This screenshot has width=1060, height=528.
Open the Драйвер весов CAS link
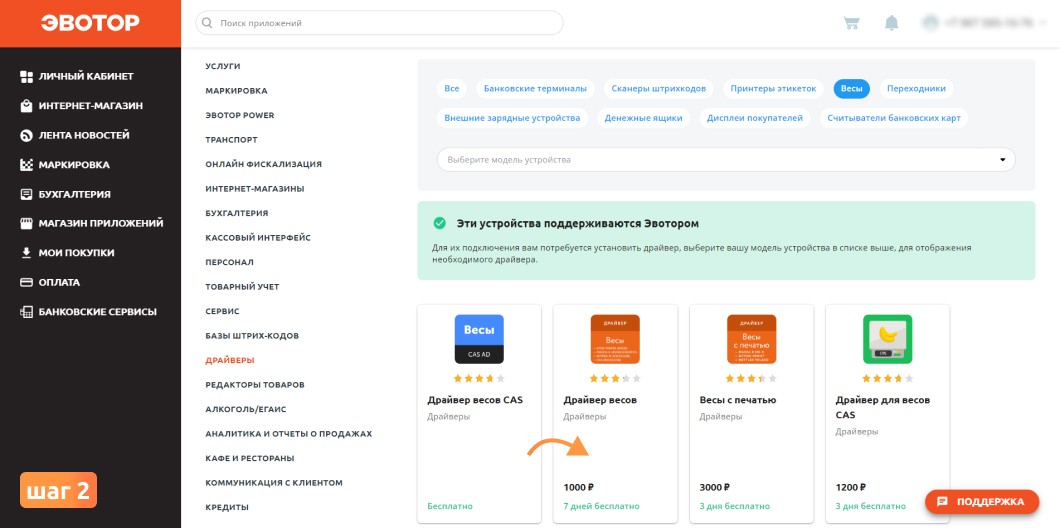(475, 400)
